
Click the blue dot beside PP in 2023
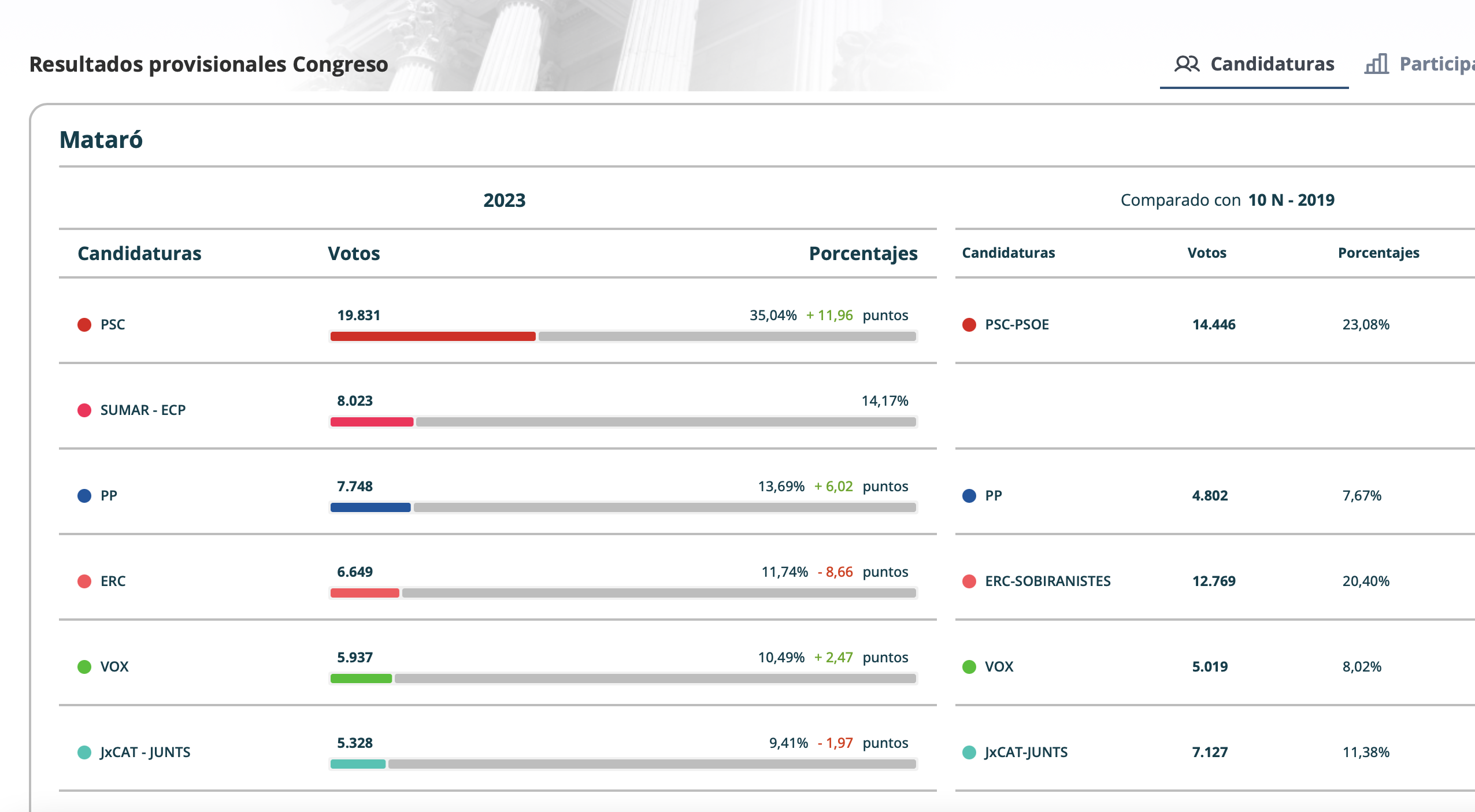click(84, 496)
